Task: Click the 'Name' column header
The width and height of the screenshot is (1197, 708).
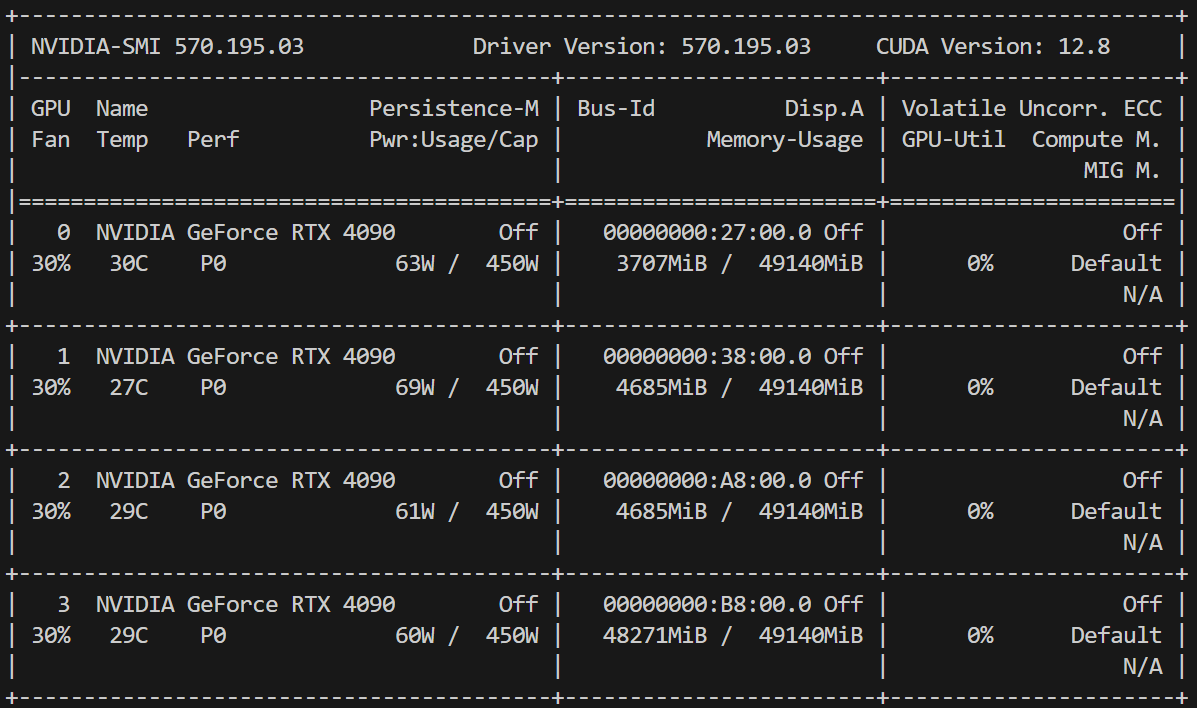Action: click(122, 108)
